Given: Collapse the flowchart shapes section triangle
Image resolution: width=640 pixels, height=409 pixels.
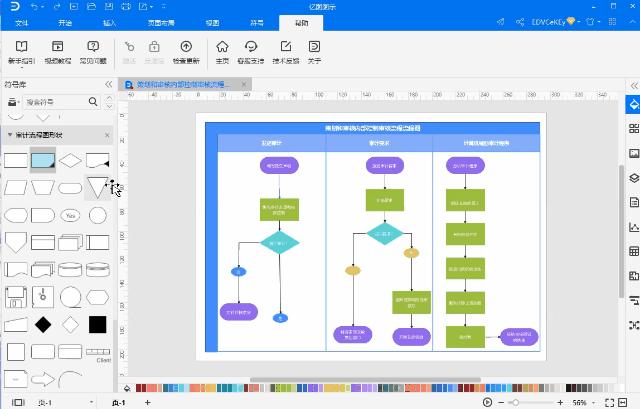Looking at the screenshot, I should (10, 135).
